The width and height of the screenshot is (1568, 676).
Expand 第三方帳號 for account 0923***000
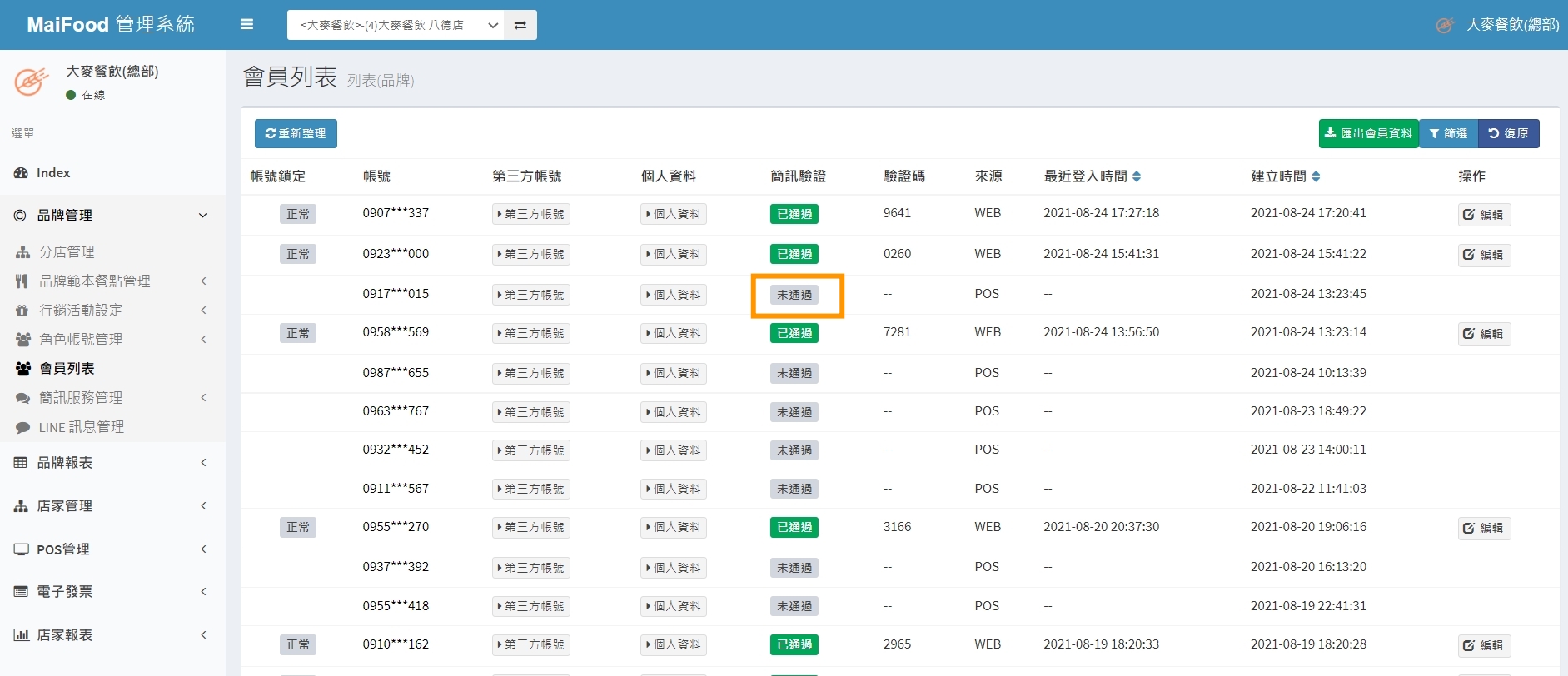(x=531, y=255)
